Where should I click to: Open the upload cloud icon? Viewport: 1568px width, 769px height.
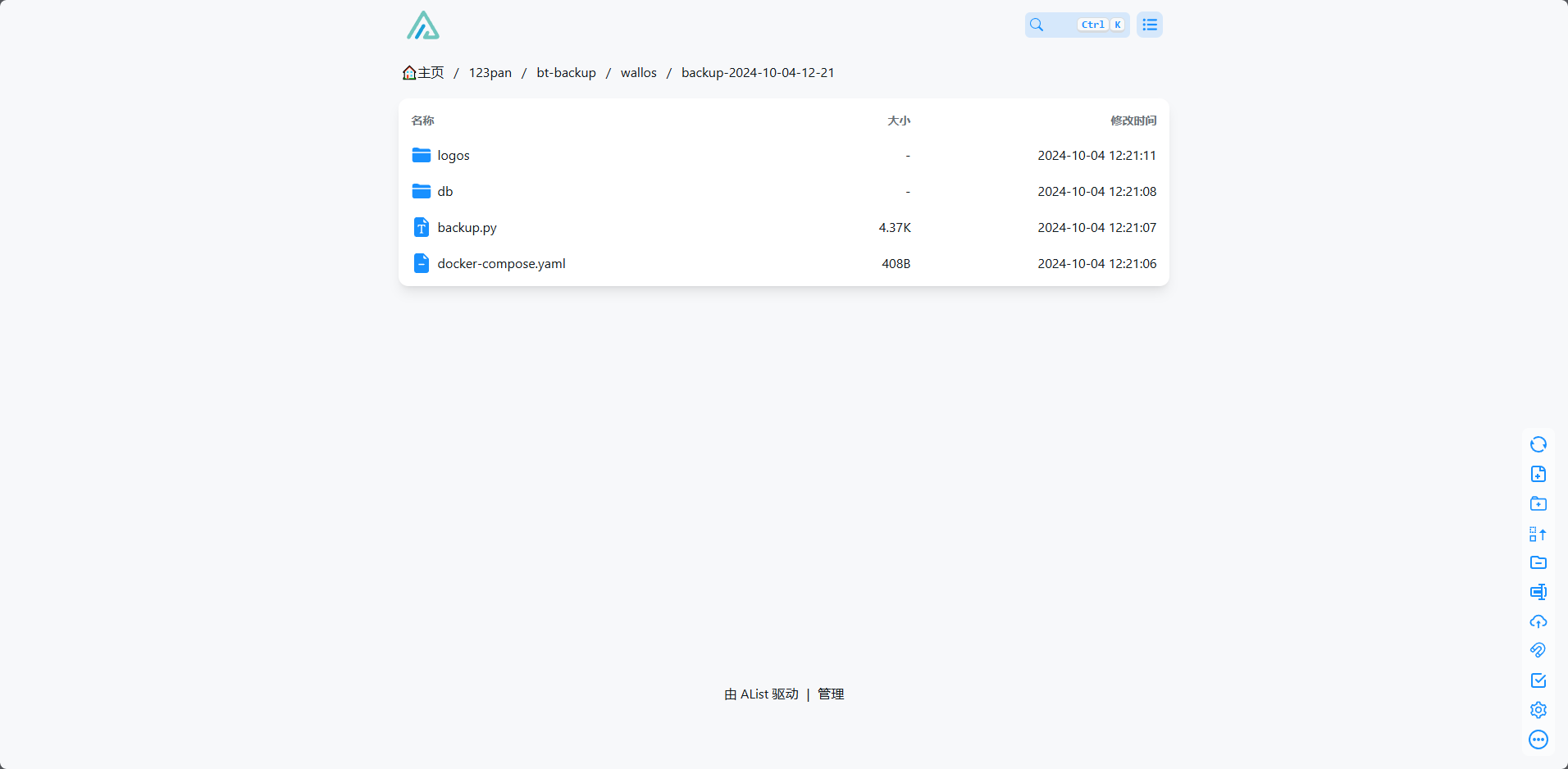(1538, 621)
